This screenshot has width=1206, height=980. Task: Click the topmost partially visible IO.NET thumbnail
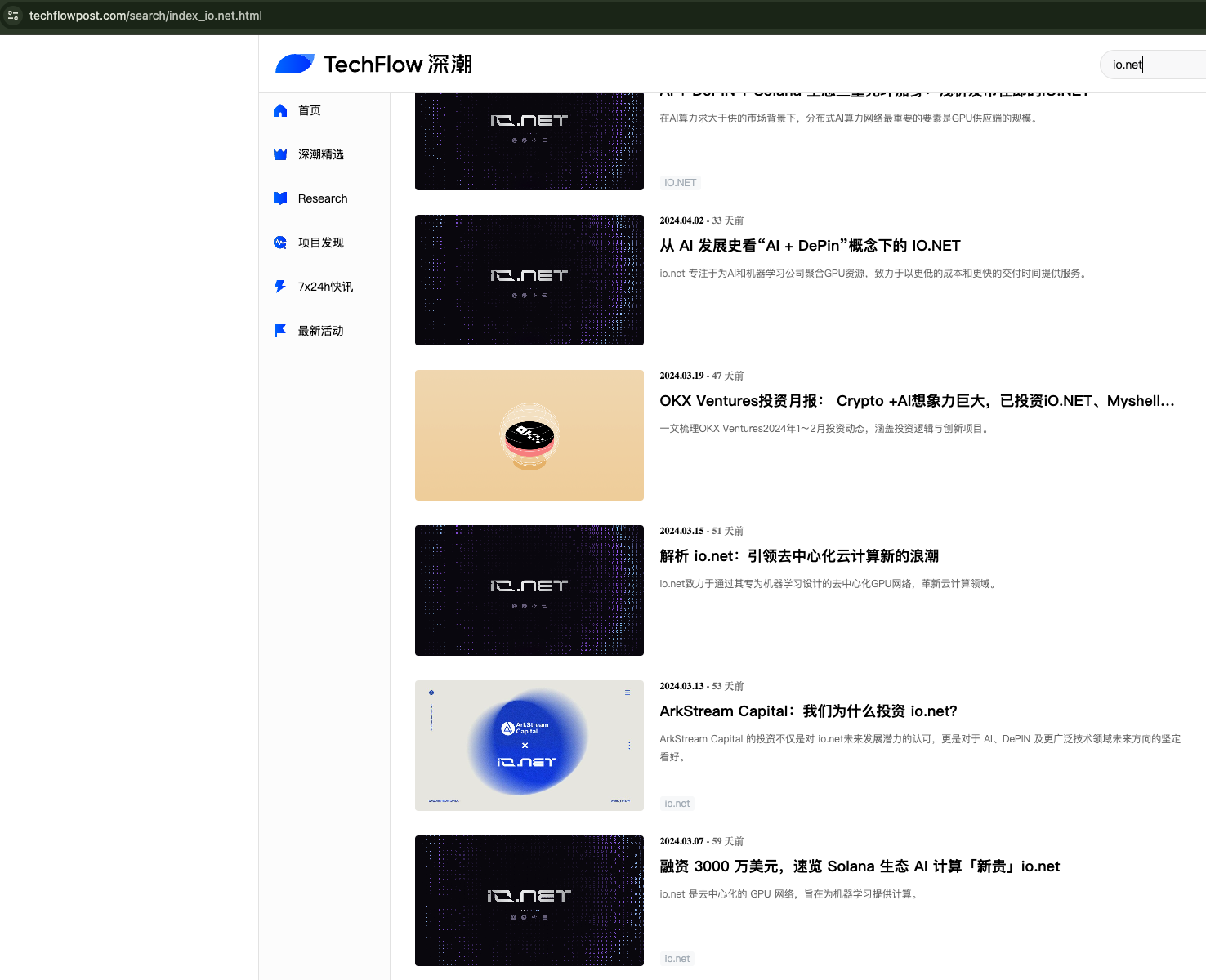click(x=529, y=141)
